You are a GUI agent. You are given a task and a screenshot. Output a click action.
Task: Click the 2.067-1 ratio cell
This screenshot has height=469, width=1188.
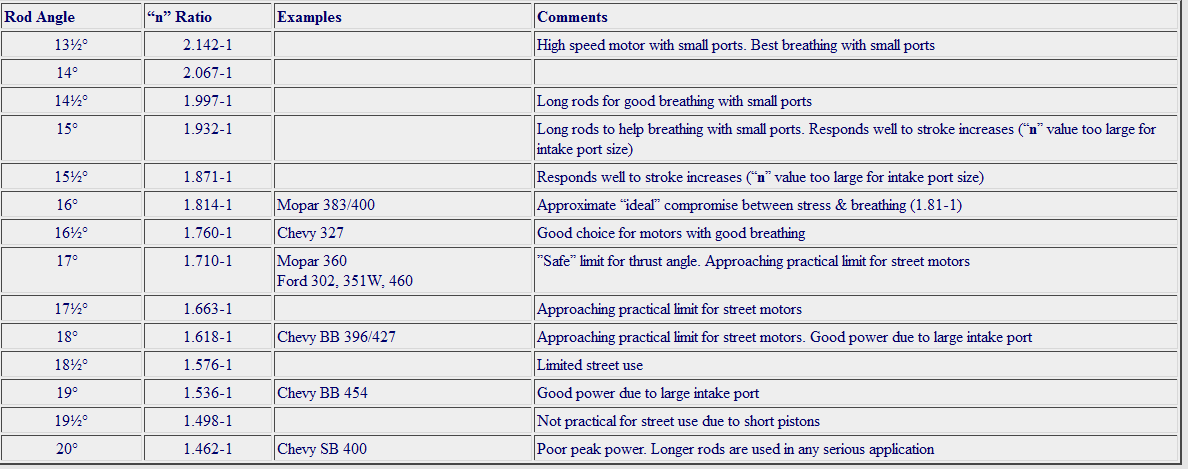pos(208,73)
